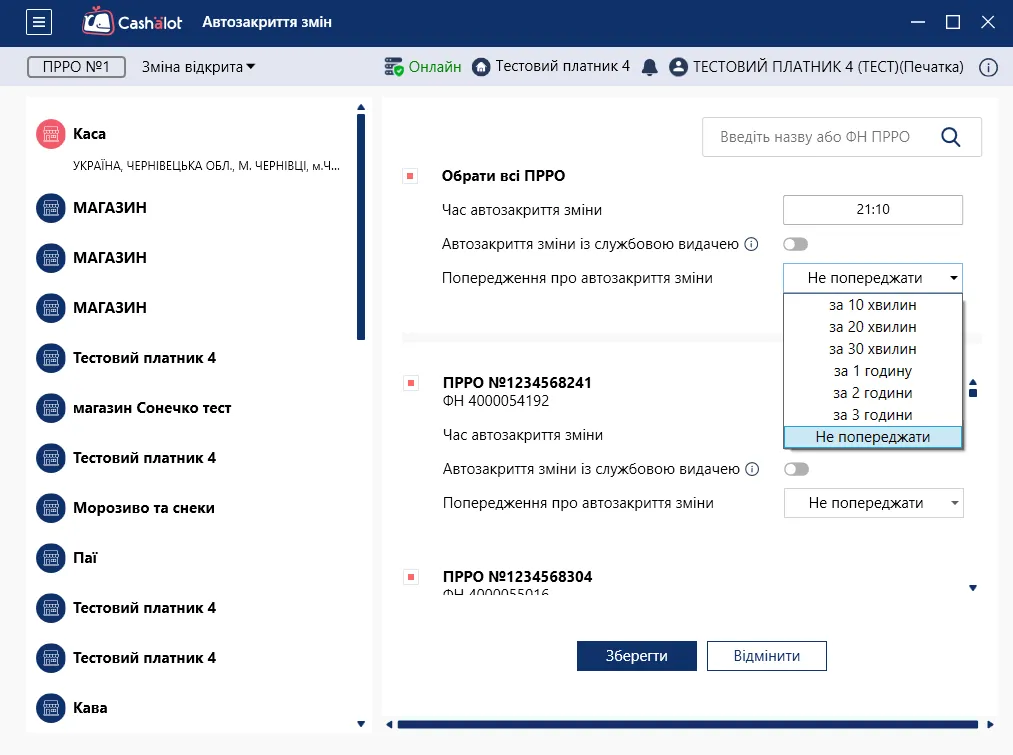Click the horizontal scrollbar thumb at bottom
The image size is (1013, 755).
tap(687, 725)
